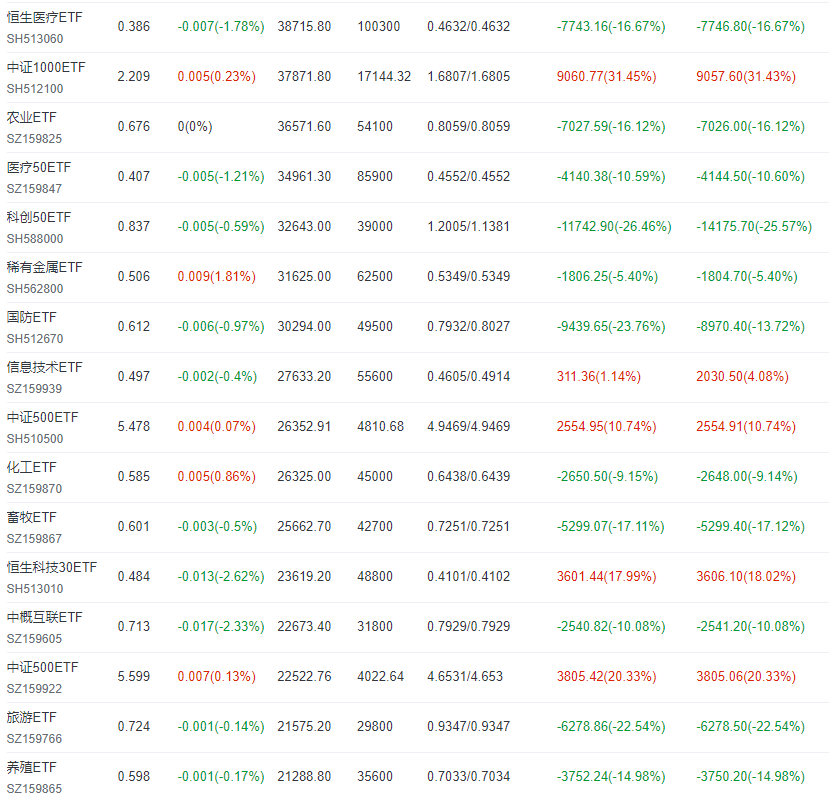
Task: Select profit value 3606.10(18.02%)
Action: [746, 576]
